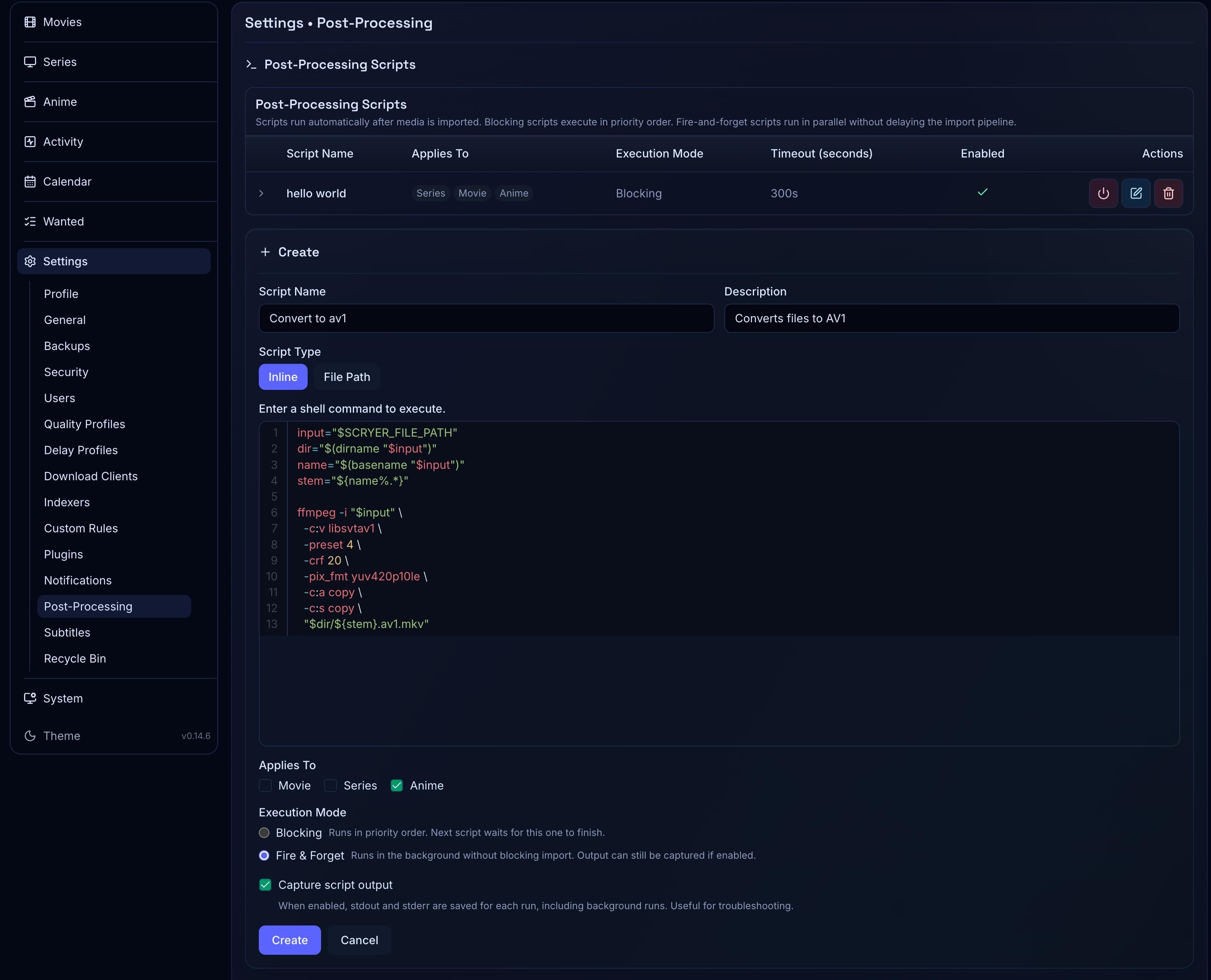Cancel script creation
1211x980 pixels.
359,940
